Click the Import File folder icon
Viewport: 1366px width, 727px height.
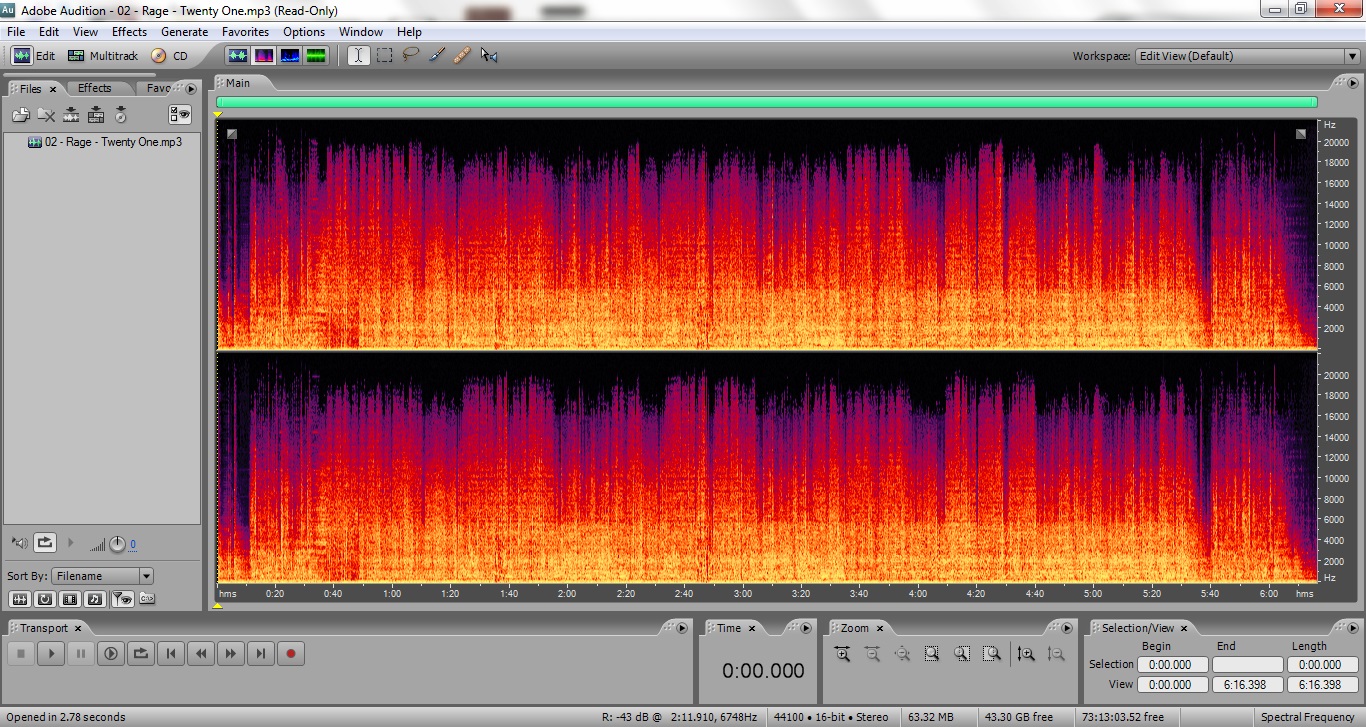click(x=20, y=115)
